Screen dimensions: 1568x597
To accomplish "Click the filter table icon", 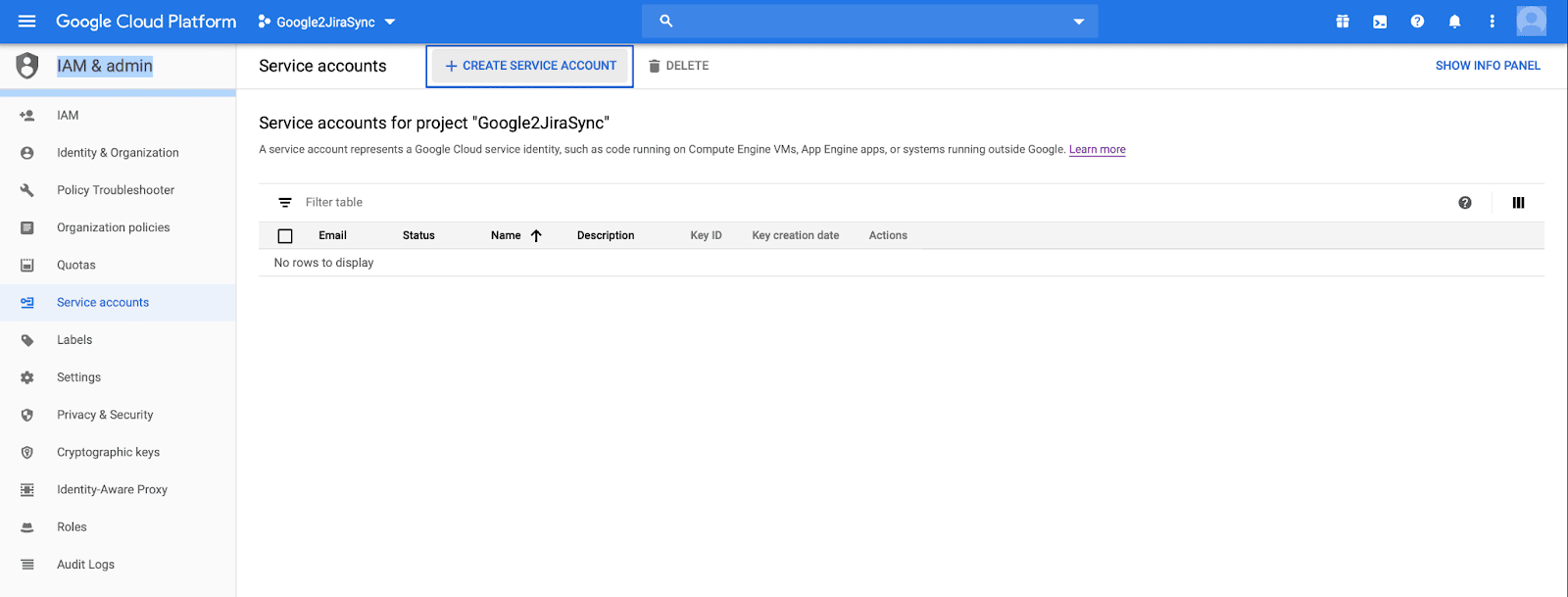I will click(x=285, y=202).
